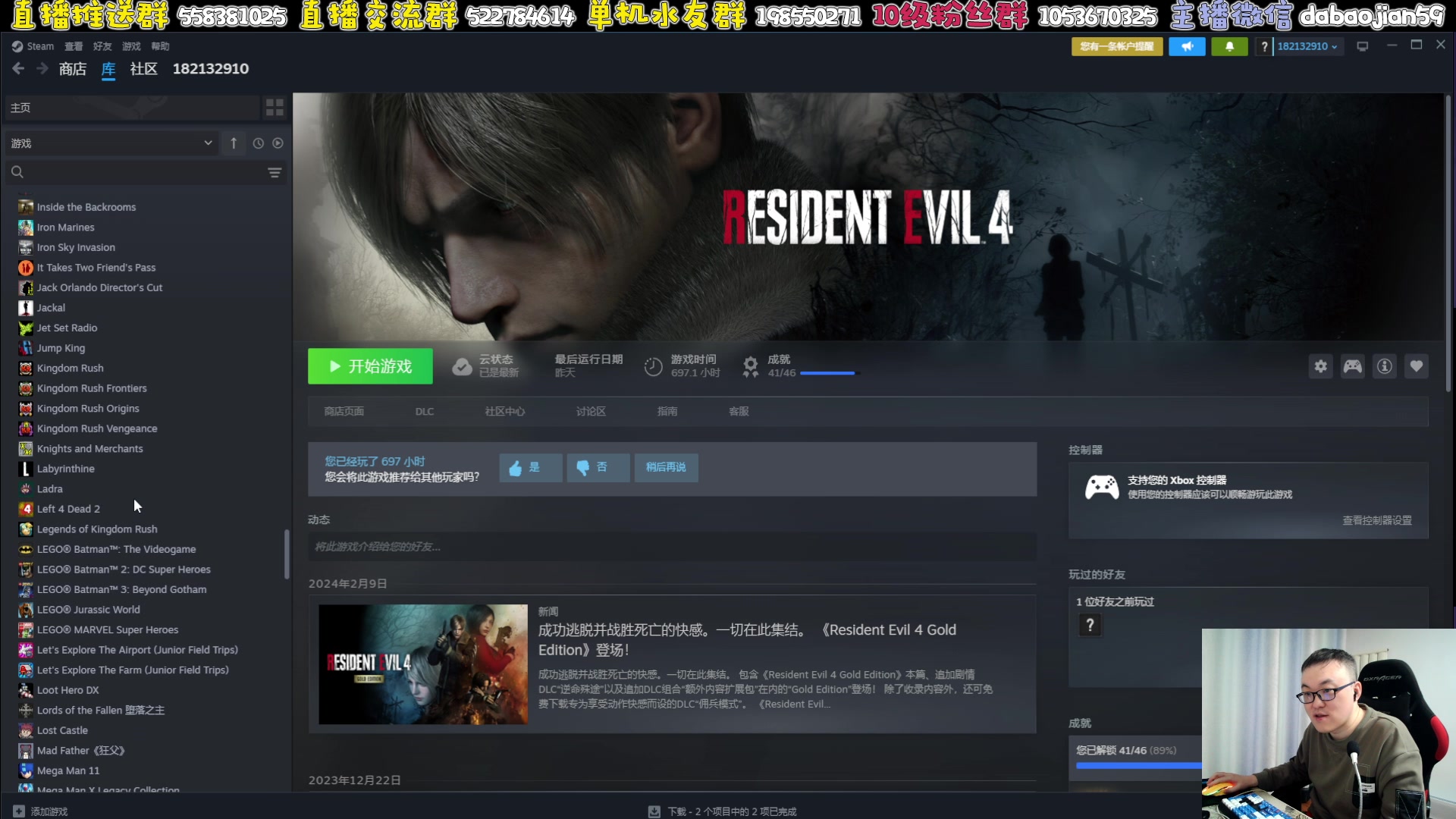Screen dimensions: 1456x819
Task: Open the notifications bell
Action: coord(1229,46)
